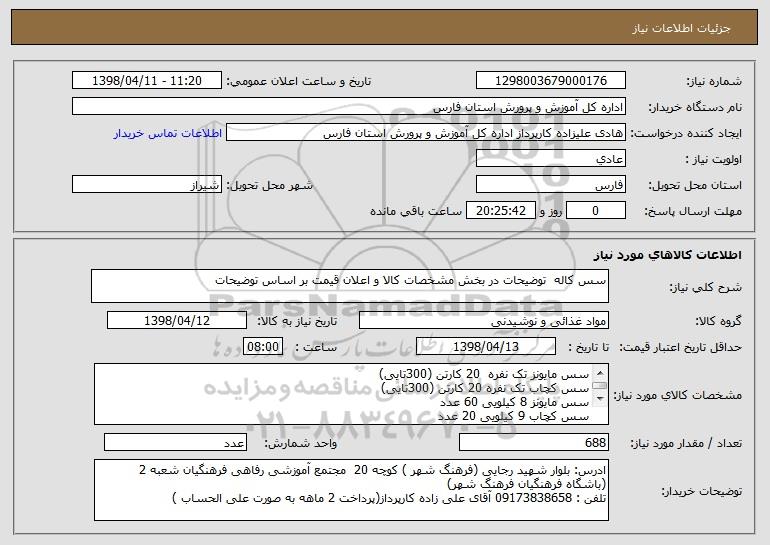Click the quantity field showing 688
The image size is (770, 545).
(x=534, y=442)
